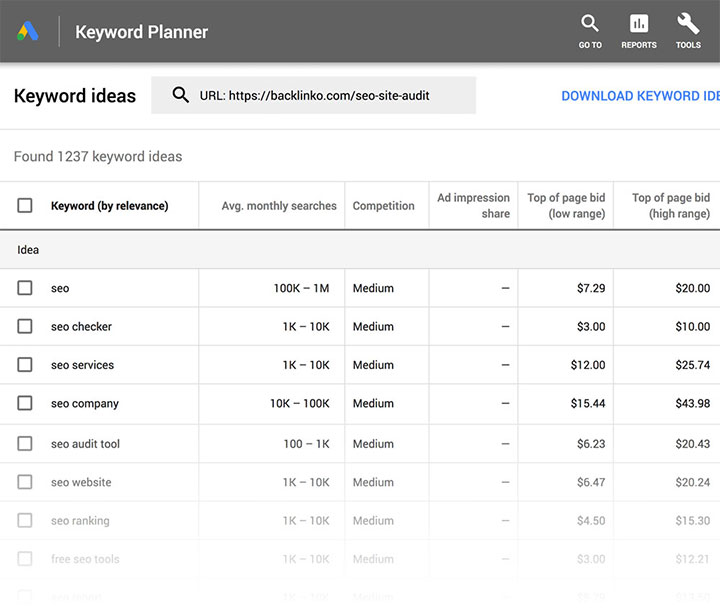Select the 'seo services' keyword text
The image size is (720, 613).
click(82, 365)
